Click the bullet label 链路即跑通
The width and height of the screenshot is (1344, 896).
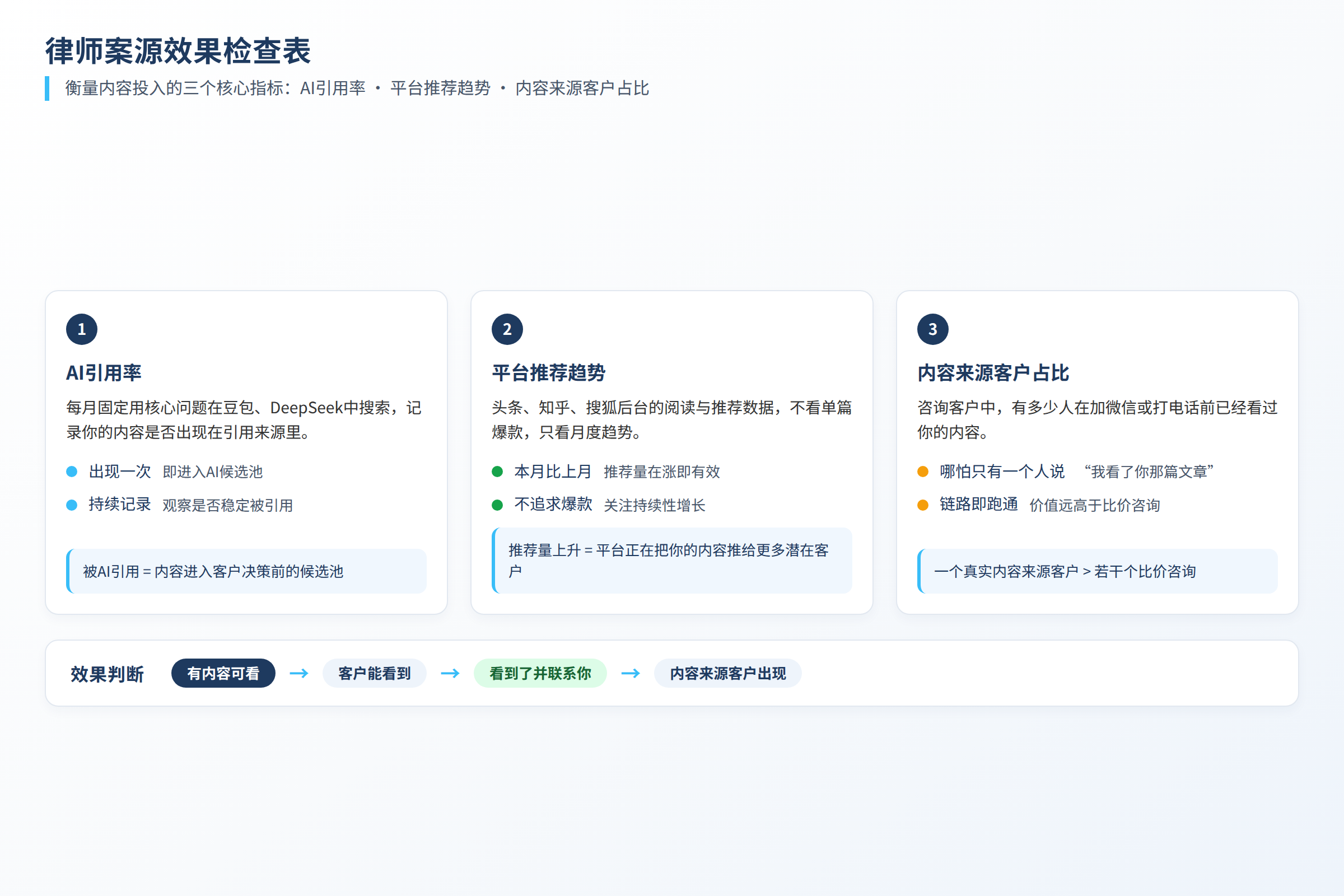979,505
